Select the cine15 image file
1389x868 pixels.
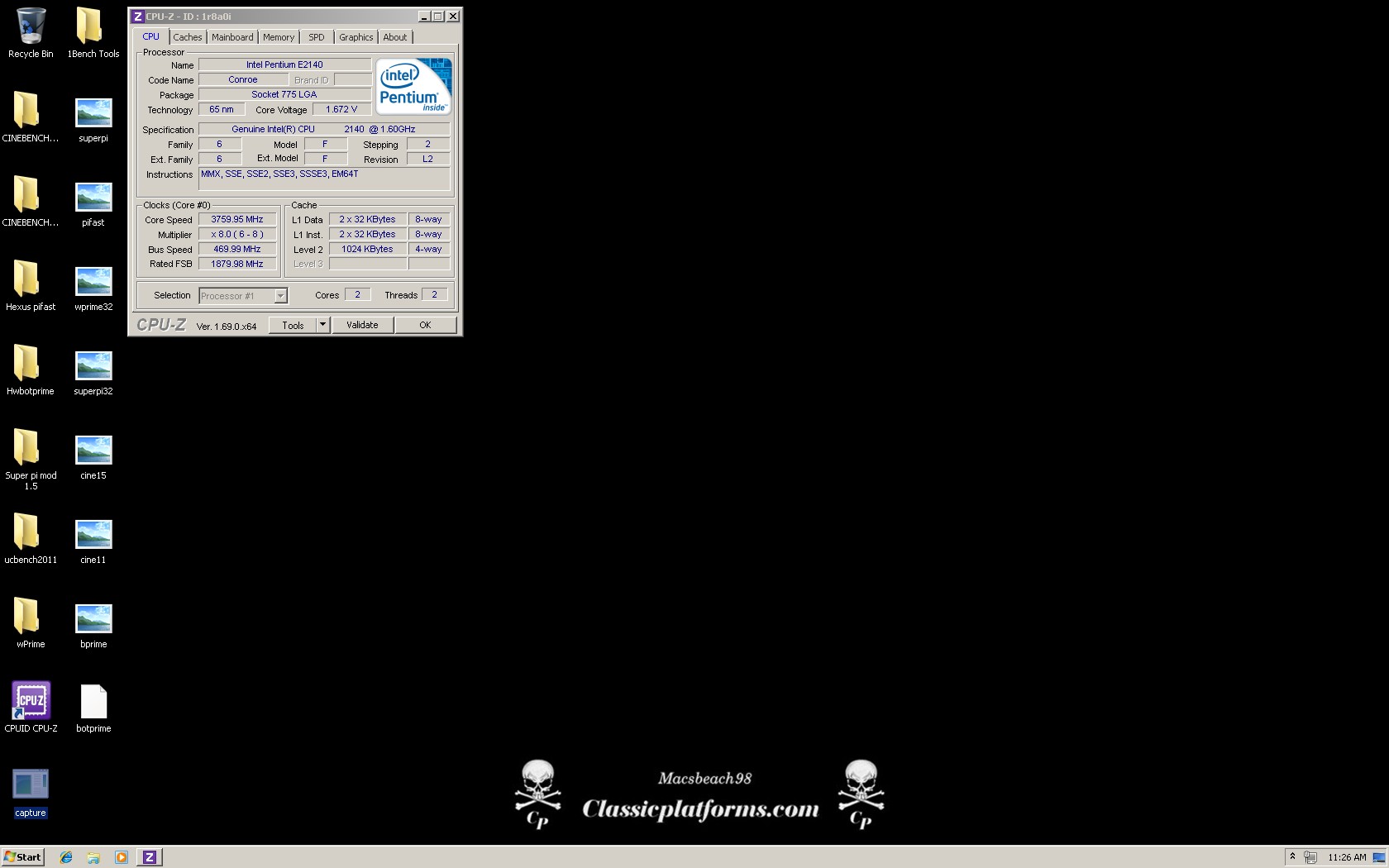pos(93,456)
